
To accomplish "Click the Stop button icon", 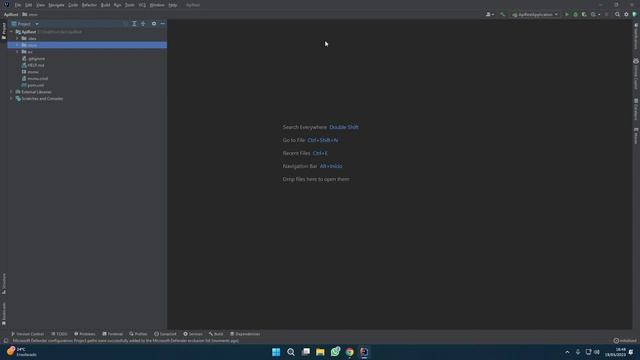I will click(x=607, y=14).
